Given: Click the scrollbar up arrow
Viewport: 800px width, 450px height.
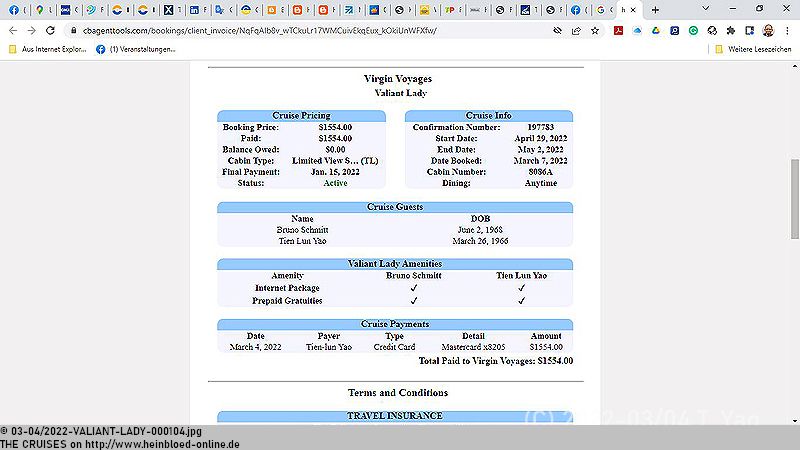Looking at the screenshot, I should [x=794, y=66].
